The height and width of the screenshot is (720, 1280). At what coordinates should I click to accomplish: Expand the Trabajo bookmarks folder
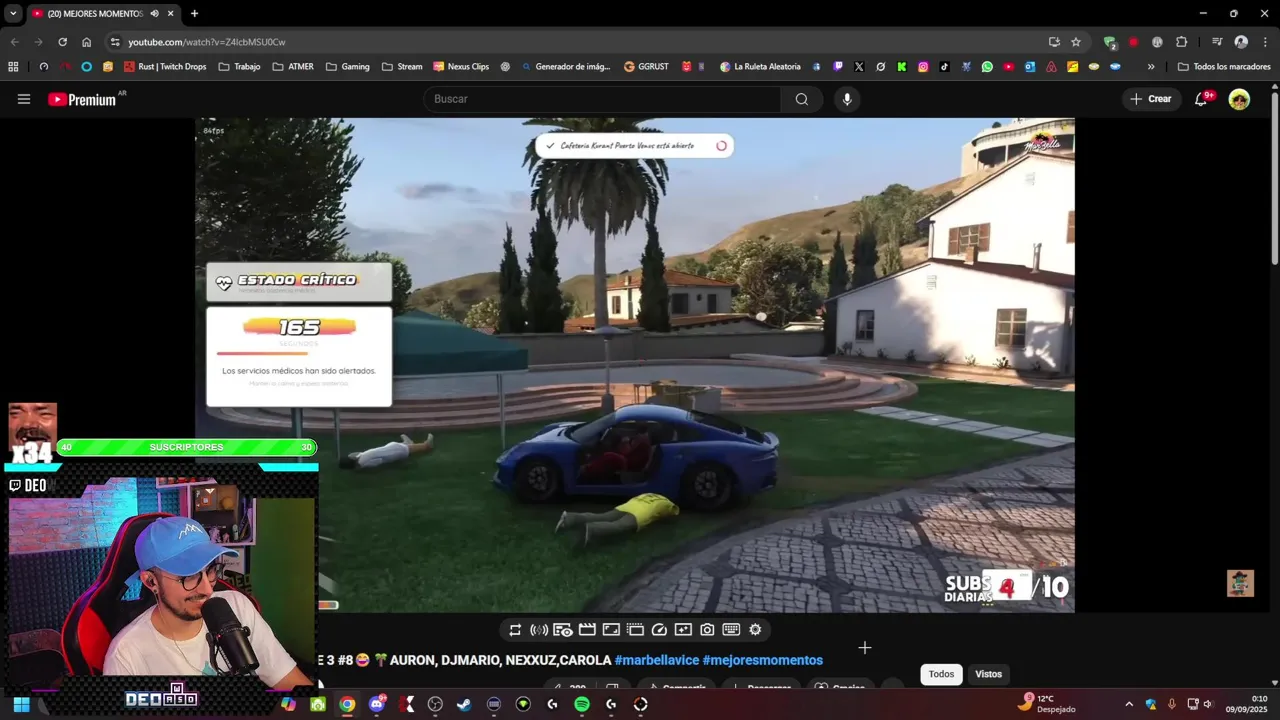[239, 67]
